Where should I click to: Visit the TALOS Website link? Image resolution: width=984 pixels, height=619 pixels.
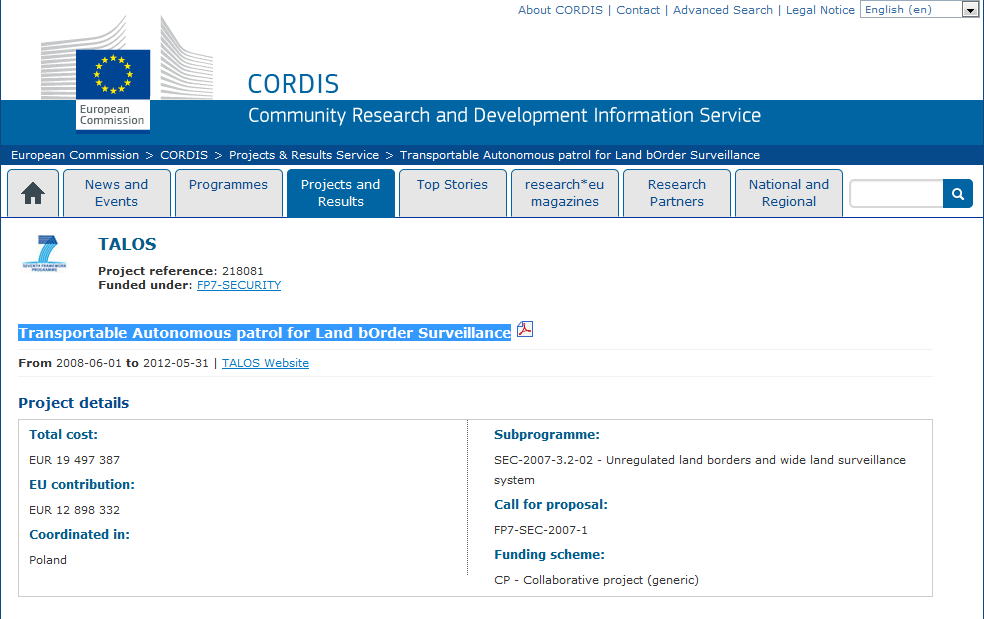coord(265,363)
